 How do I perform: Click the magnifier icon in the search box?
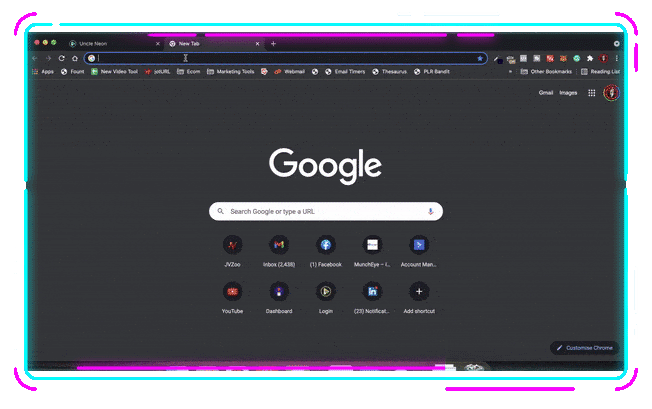tap(220, 211)
